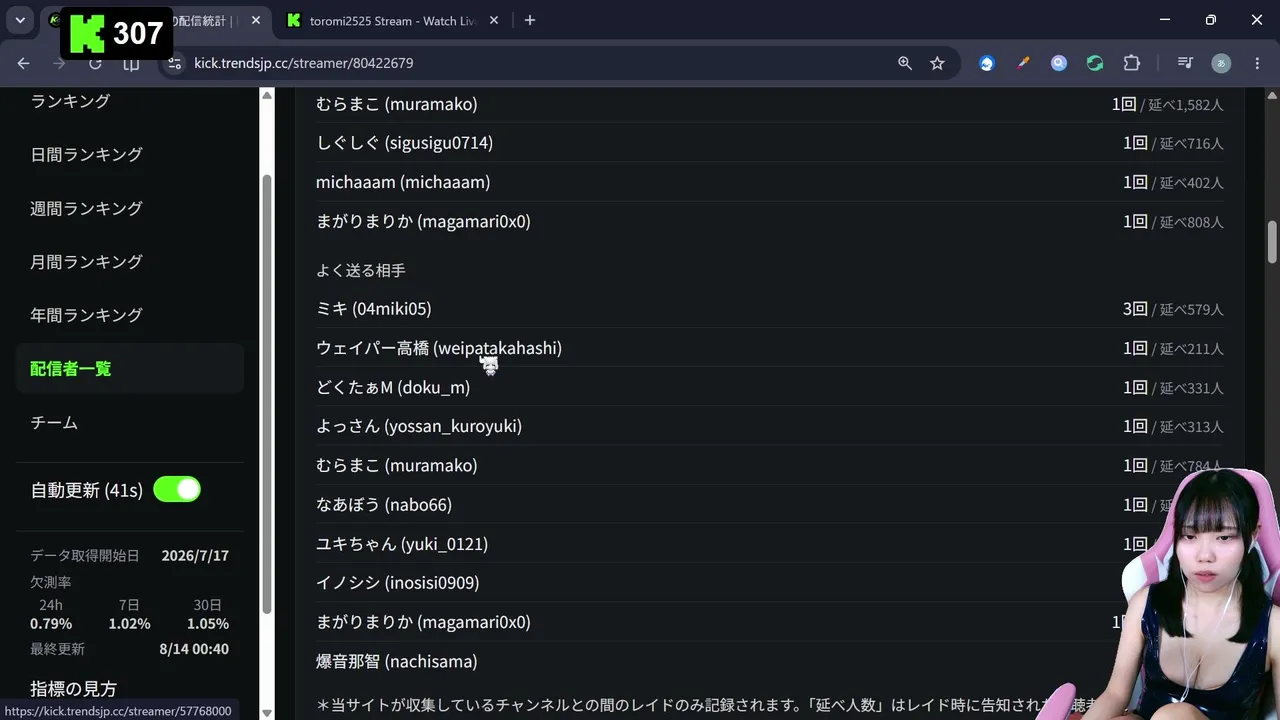Open よっさん (yossan_kuroyuki) link
This screenshot has height=720, width=1280.
coord(419,426)
